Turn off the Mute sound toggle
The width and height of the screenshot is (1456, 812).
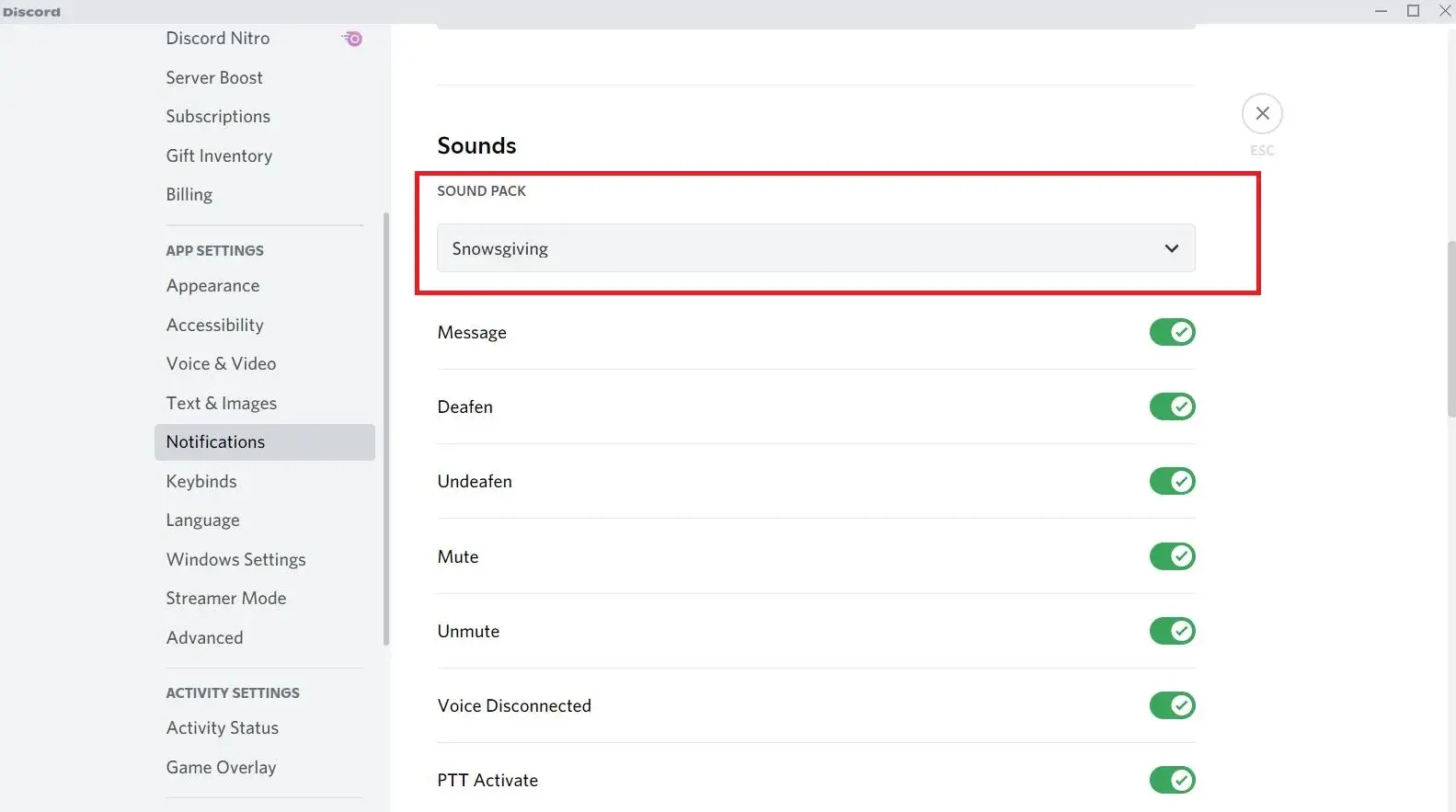click(1172, 556)
